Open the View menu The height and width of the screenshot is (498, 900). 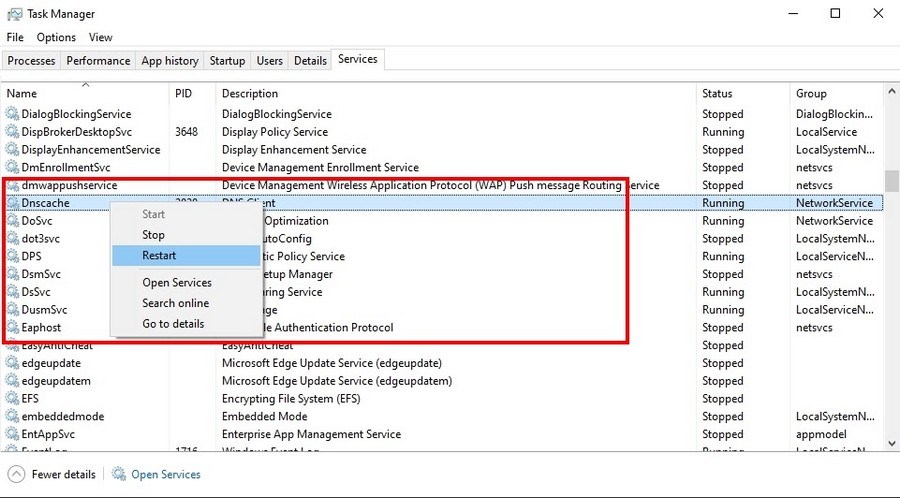click(100, 37)
